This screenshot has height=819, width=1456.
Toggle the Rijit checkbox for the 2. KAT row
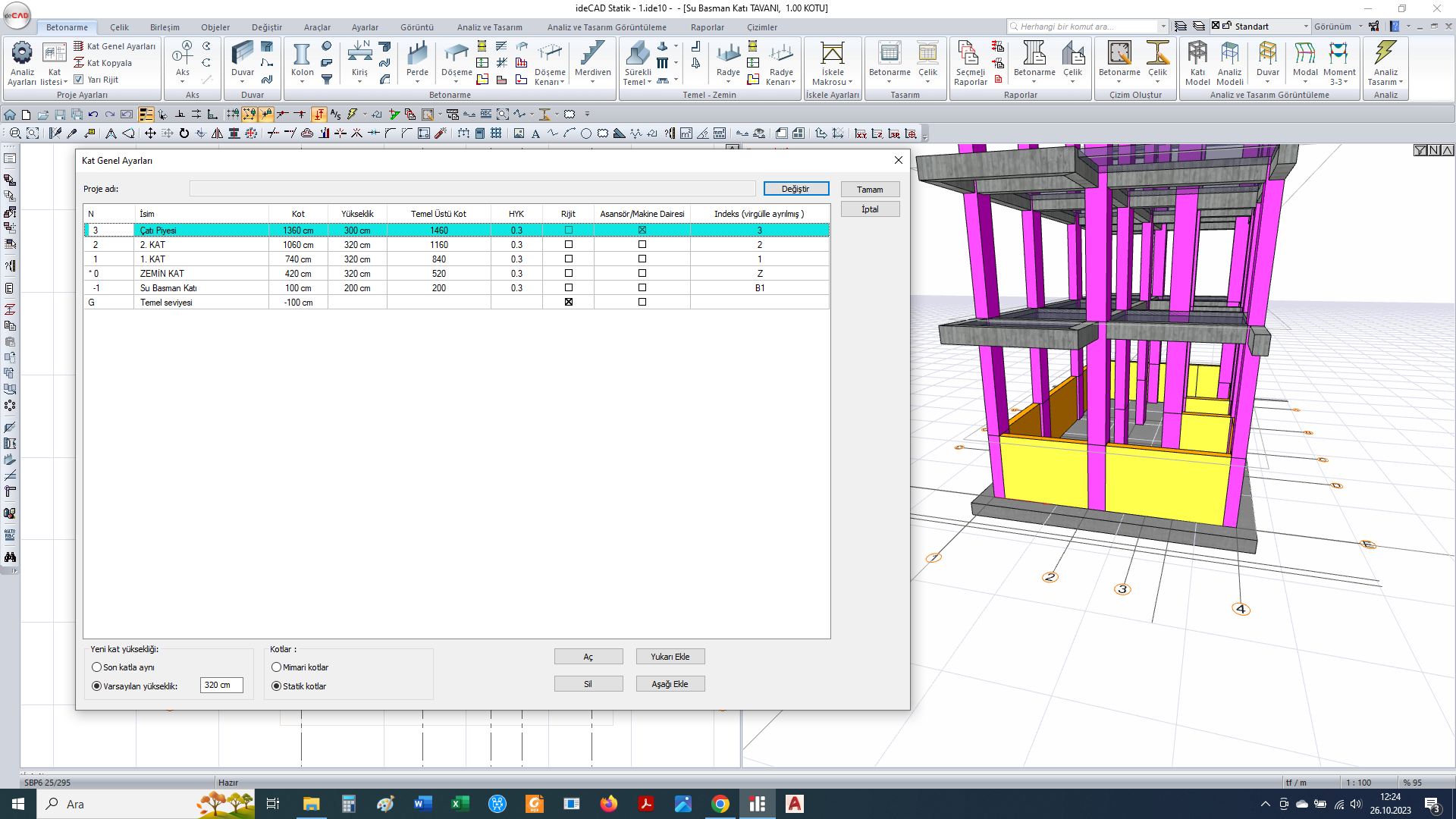(569, 245)
